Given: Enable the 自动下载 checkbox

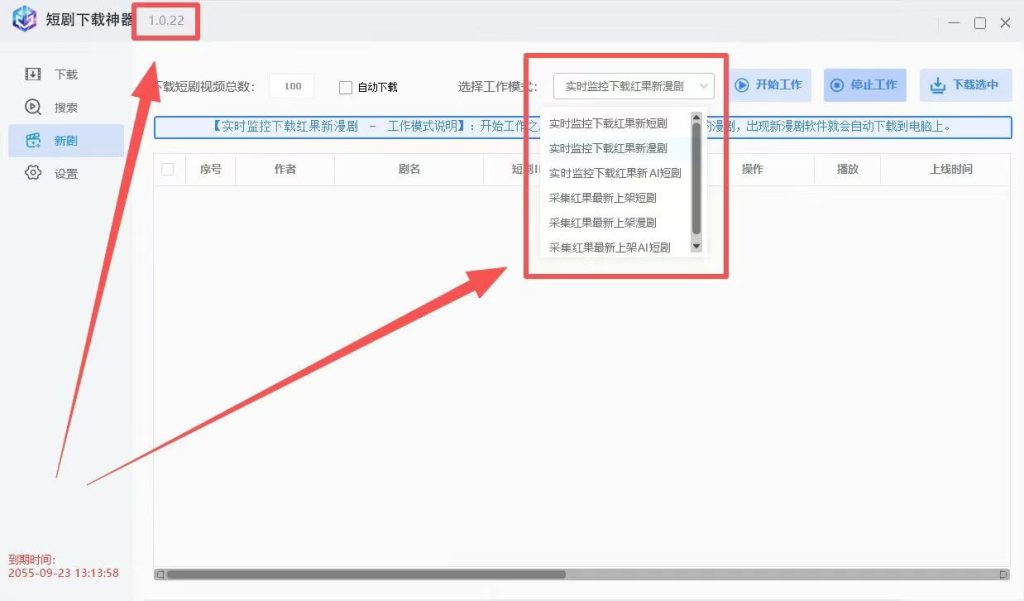Looking at the screenshot, I should coord(345,87).
